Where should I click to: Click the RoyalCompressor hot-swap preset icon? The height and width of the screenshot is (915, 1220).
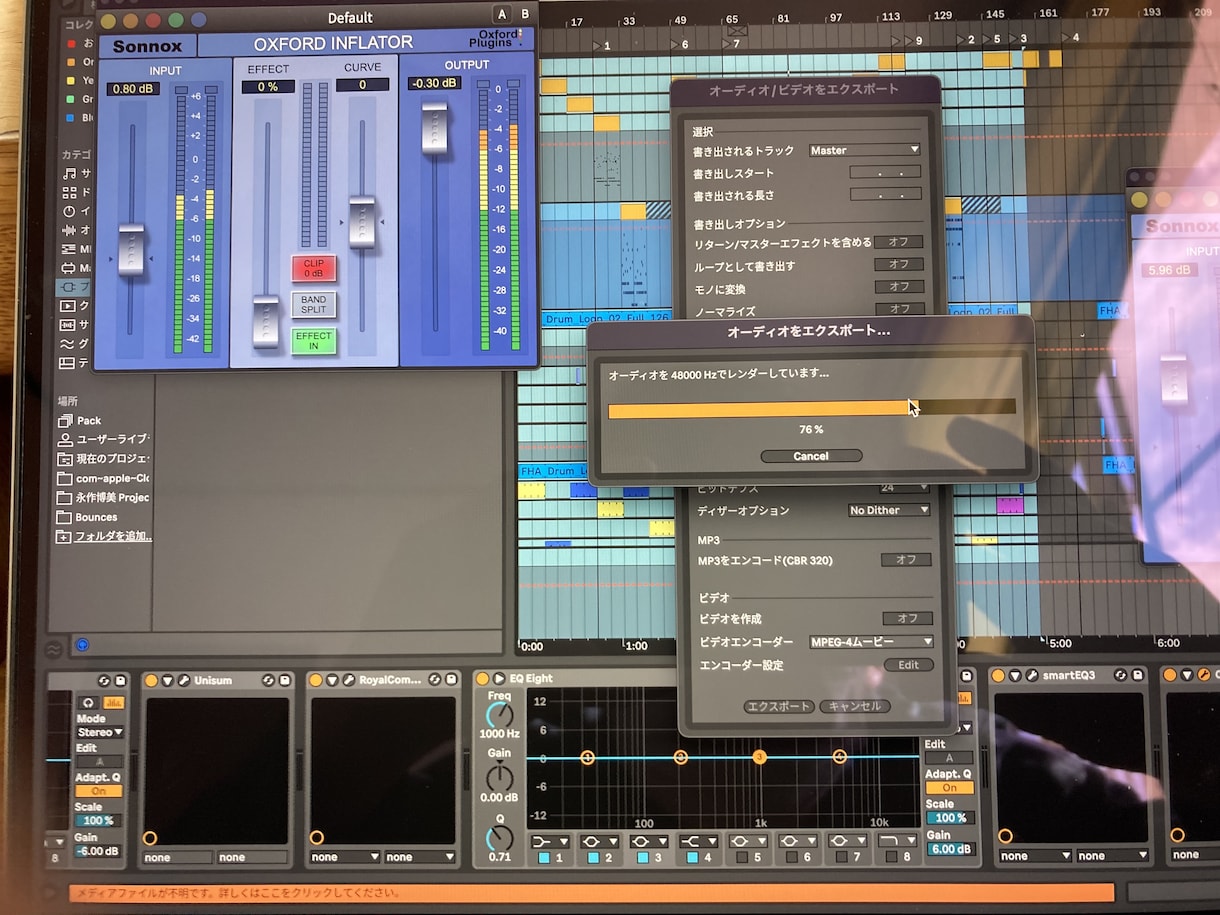pyautogui.click(x=435, y=680)
